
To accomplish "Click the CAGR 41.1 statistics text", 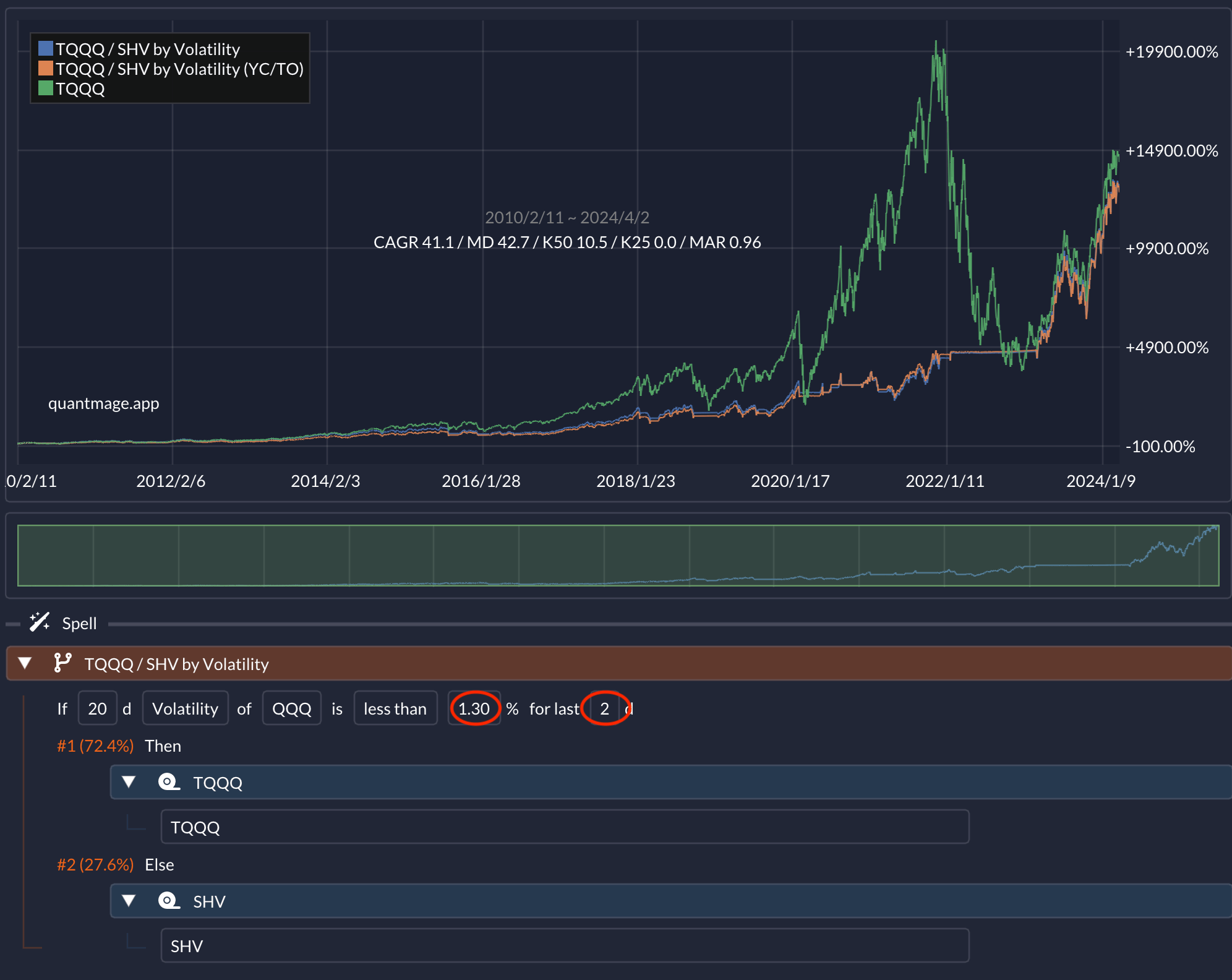I will click(x=567, y=242).
